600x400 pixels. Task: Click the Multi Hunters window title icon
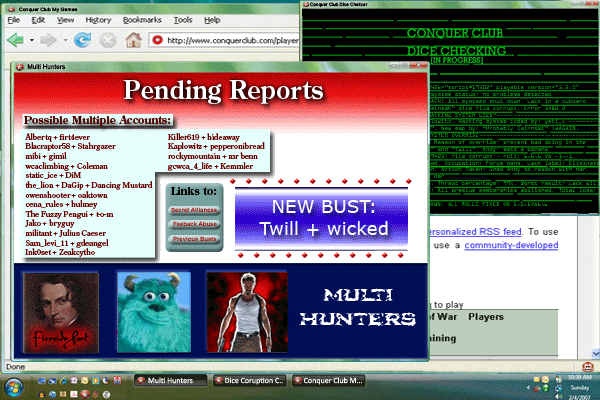point(20,67)
